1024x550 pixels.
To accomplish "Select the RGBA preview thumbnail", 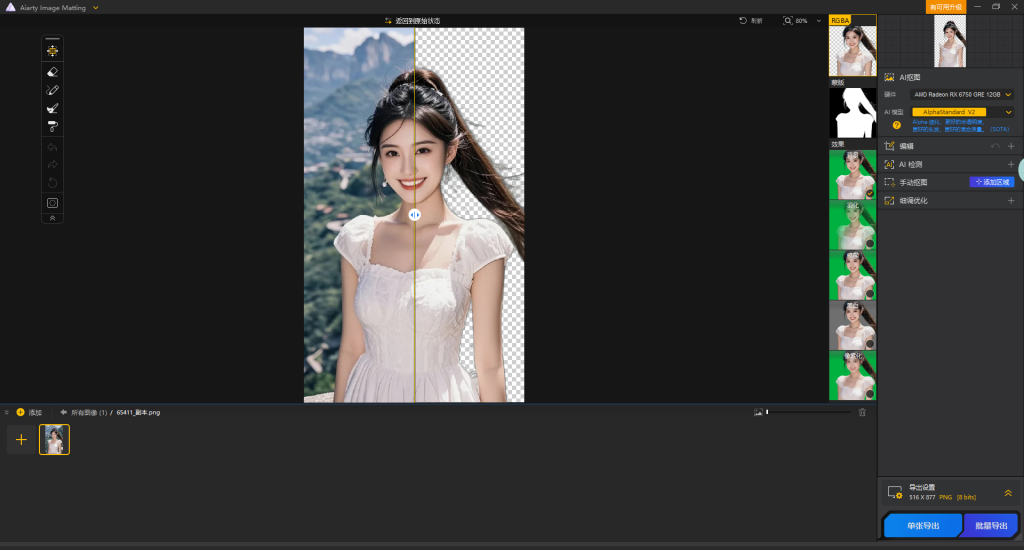I will (852, 50).
